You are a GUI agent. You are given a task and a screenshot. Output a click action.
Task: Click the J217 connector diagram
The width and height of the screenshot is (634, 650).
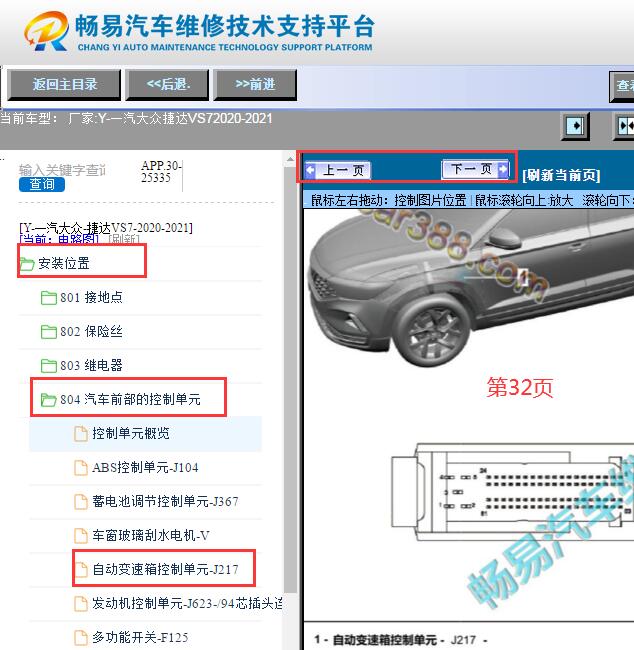pyautogui.click(x=513, y=492)
